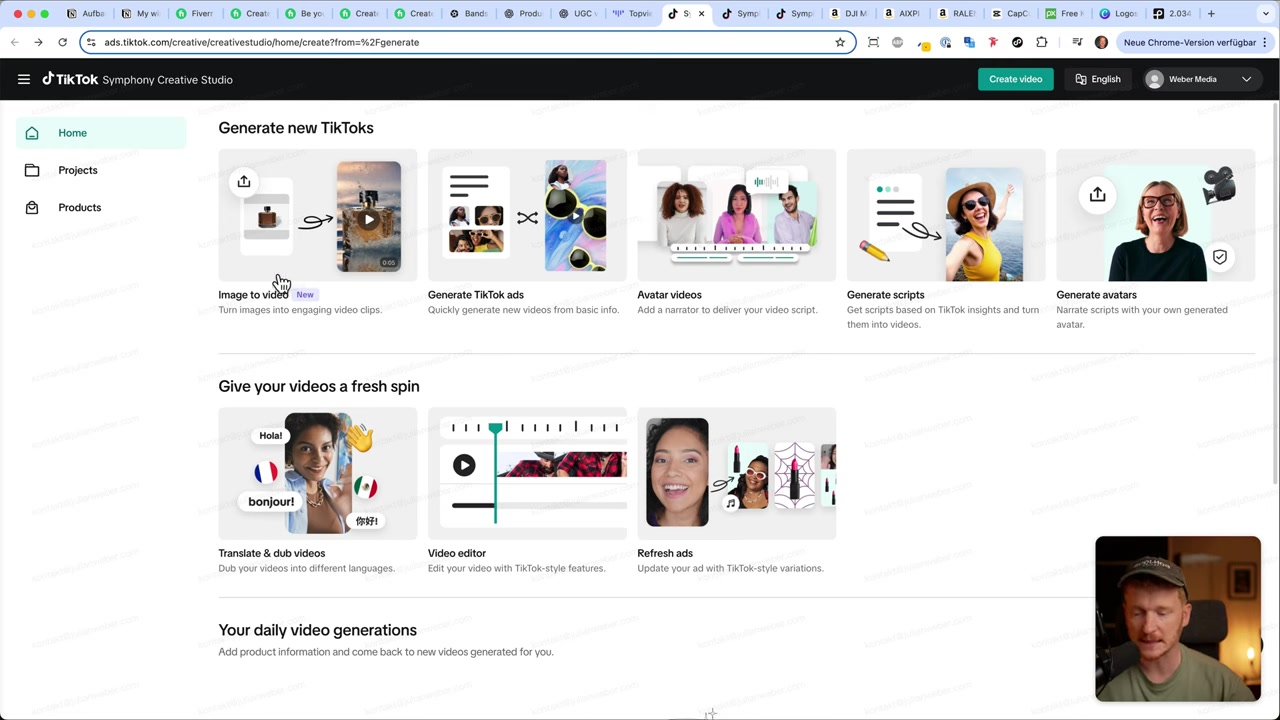
Task: Click the Projects folder icon
Action: click(32, 170)
